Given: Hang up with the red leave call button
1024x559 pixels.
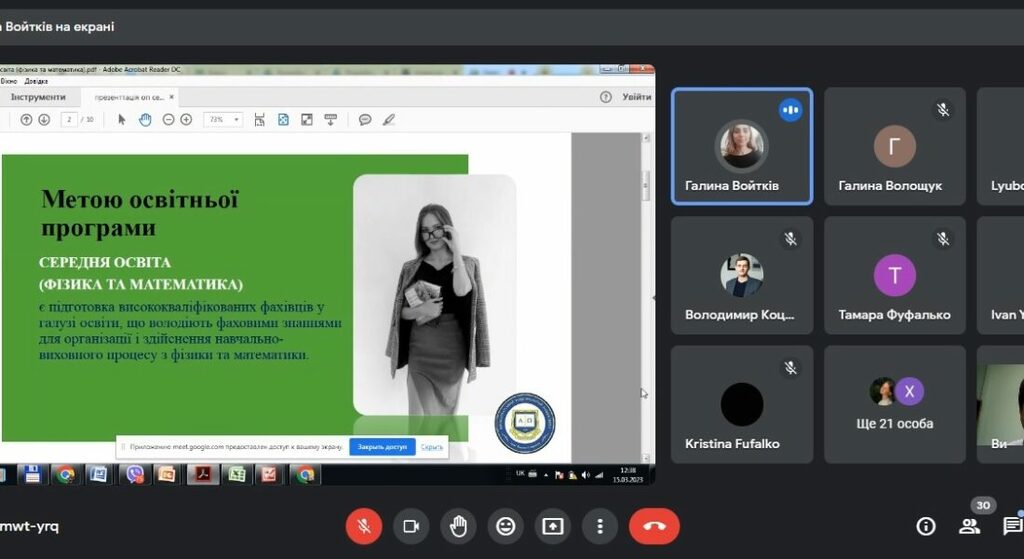Looking at the screenshot, I should [654, 526].
